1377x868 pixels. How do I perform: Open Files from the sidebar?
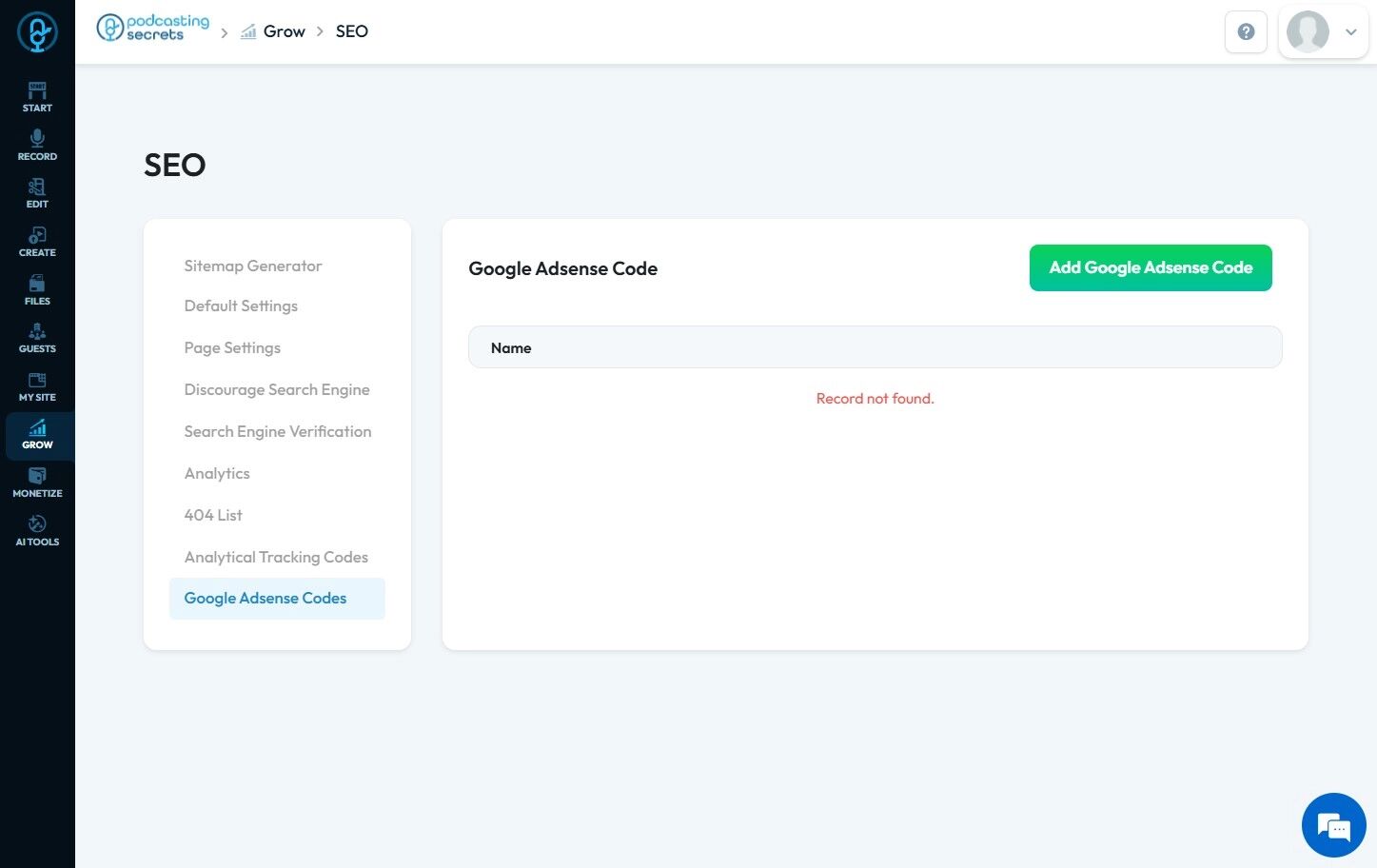tap(37, 290)
